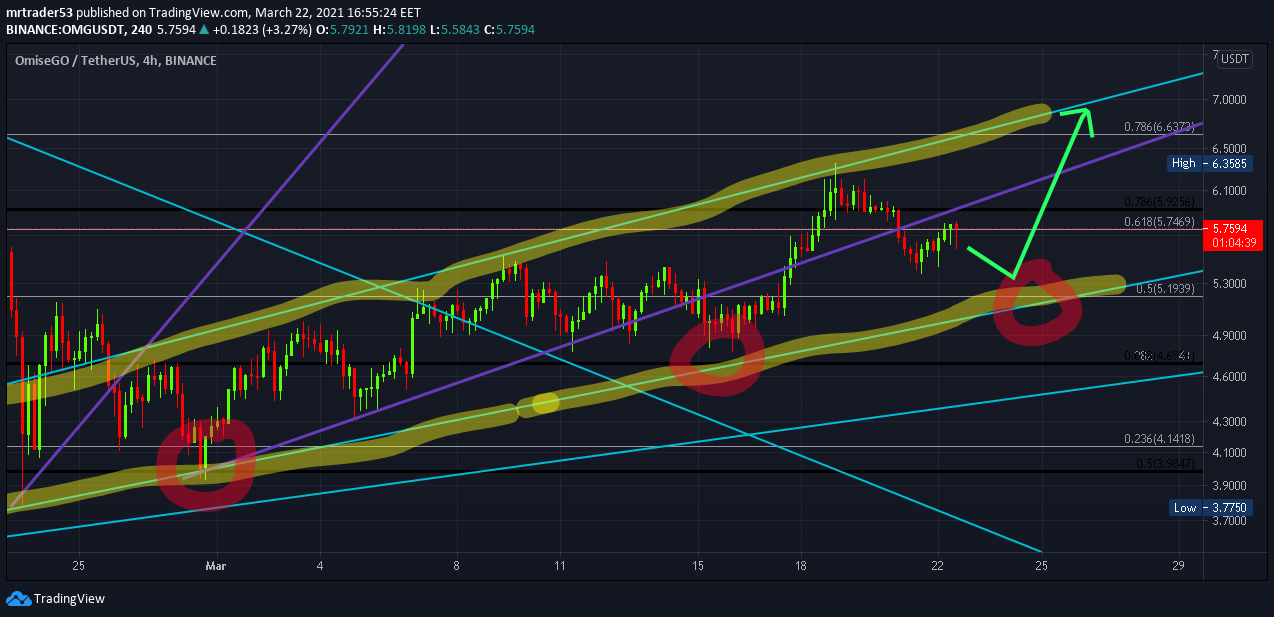Click the 4 label on date axis
This screenshot has height=617, width=1274.
320,565
